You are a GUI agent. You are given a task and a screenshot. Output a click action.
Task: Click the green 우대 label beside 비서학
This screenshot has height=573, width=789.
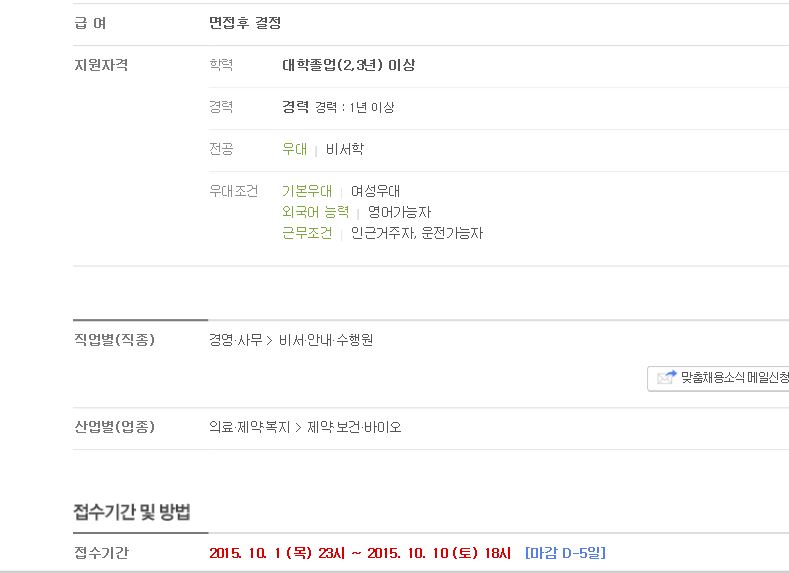(294, 149)
